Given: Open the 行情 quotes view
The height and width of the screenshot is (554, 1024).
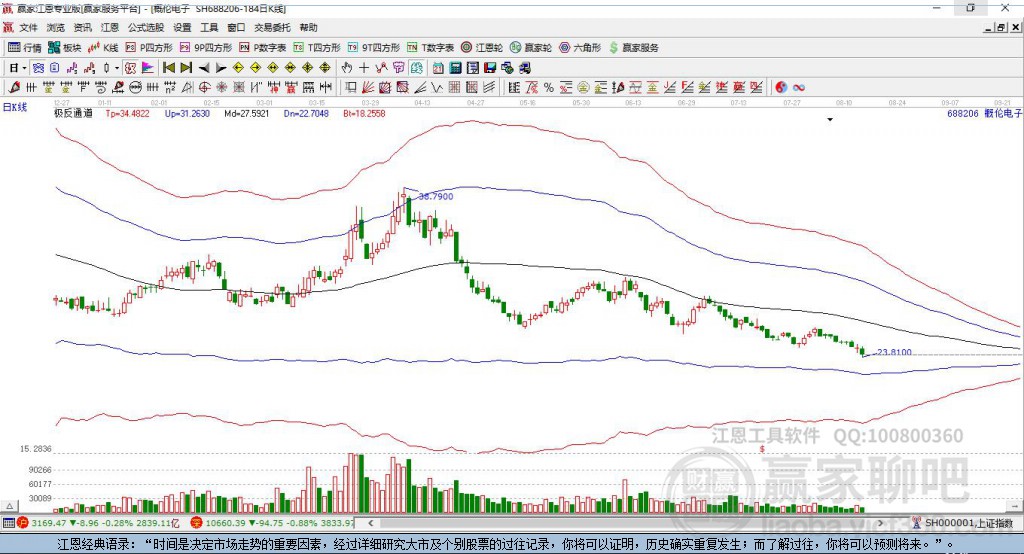Looking at the screenshot, I should coord(25,47).
